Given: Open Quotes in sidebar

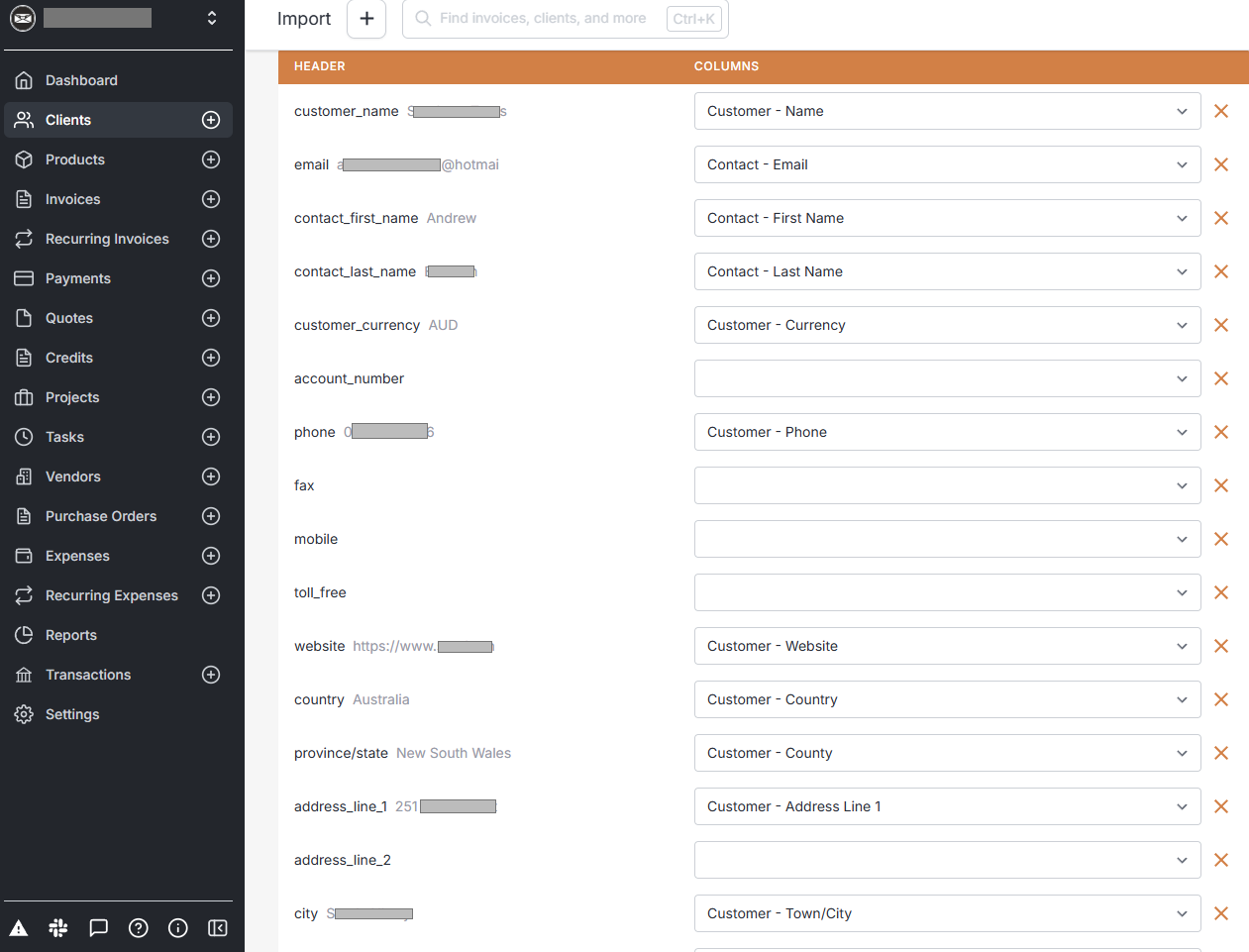Looking at the screenshot, I should coord(68,318).
